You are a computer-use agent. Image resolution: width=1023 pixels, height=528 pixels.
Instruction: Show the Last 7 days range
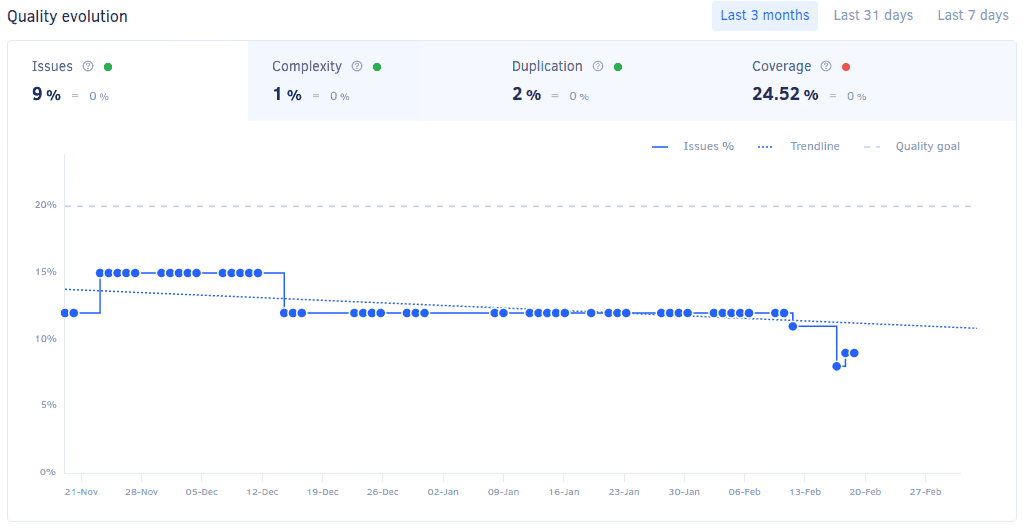tap(972, 15)
